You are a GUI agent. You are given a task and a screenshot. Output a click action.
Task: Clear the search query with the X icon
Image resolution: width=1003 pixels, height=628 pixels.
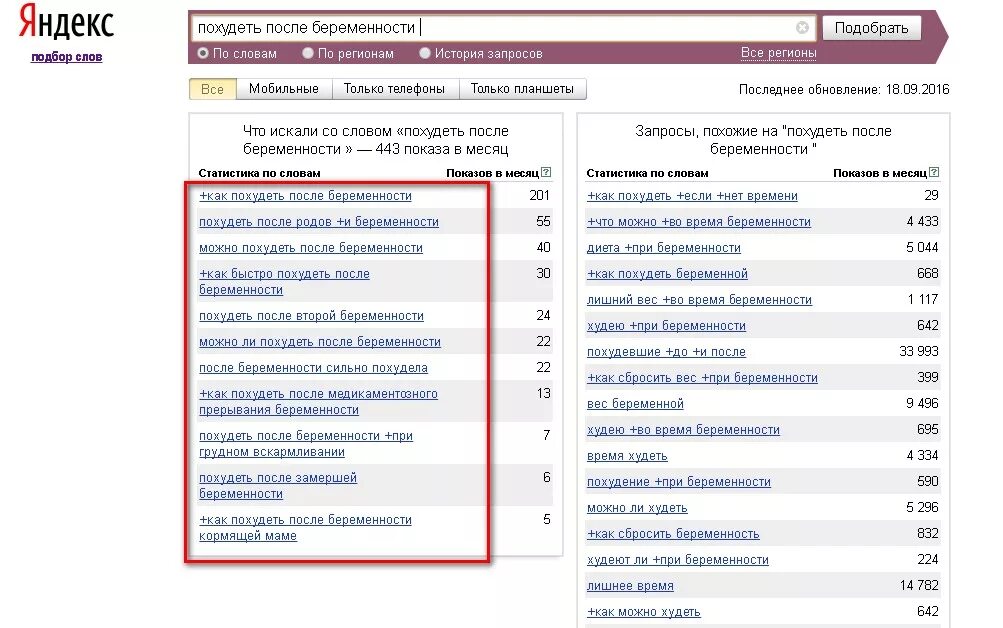coord(802,28)
